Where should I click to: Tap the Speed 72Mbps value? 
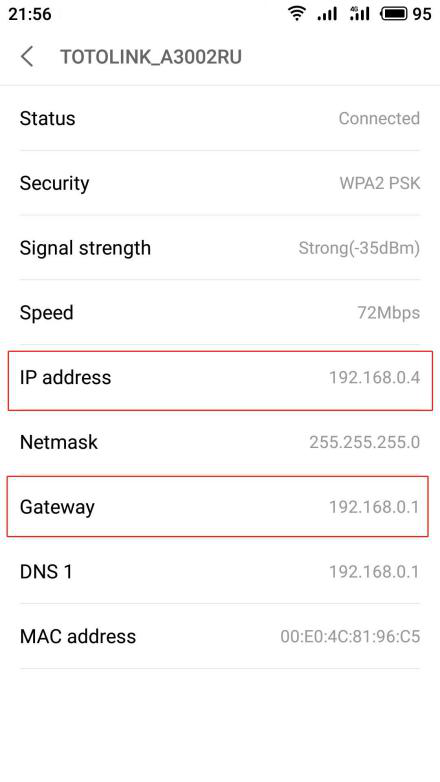(389, 313)
